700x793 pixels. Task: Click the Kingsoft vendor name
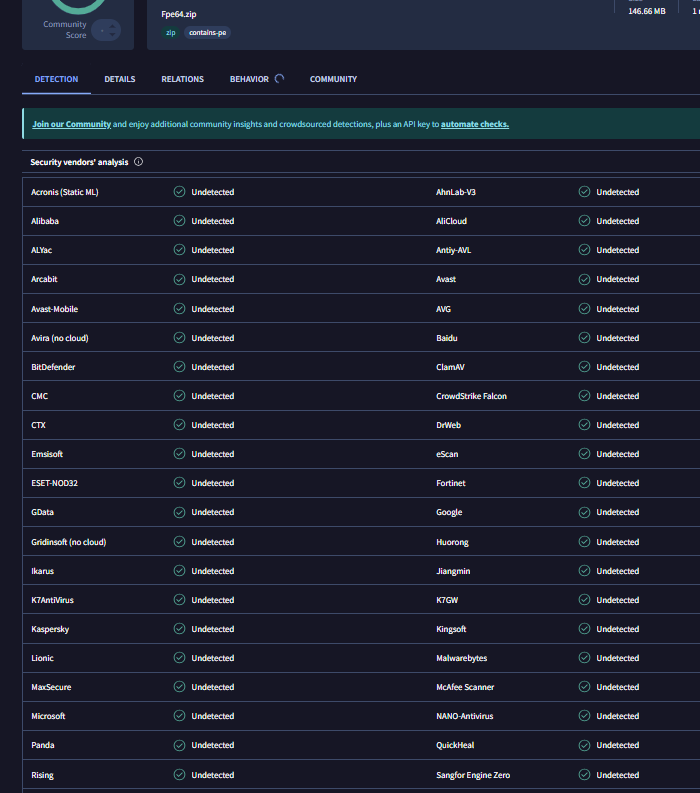click(x=451, y=629)
